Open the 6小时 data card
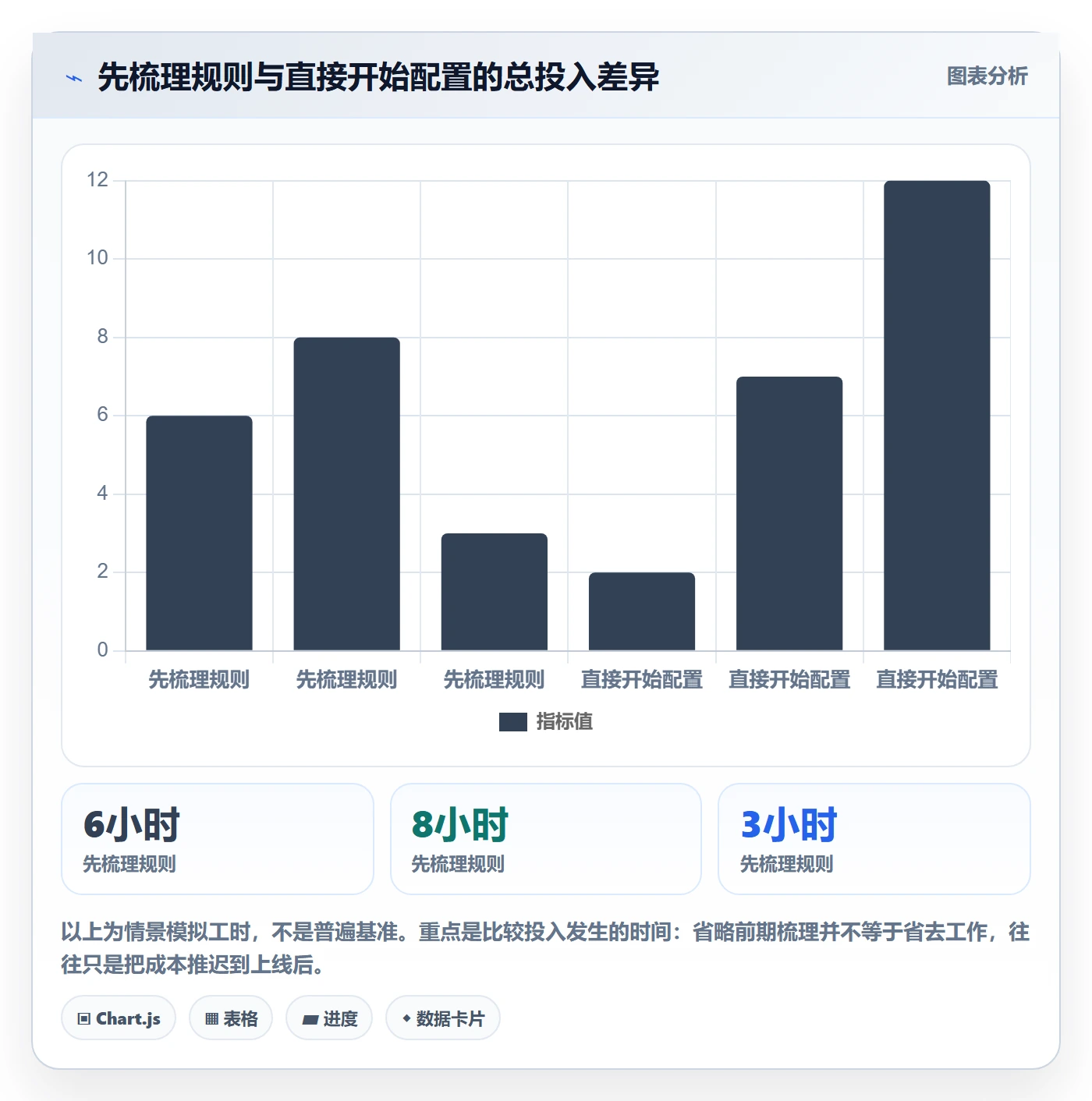 click(218, 839)
